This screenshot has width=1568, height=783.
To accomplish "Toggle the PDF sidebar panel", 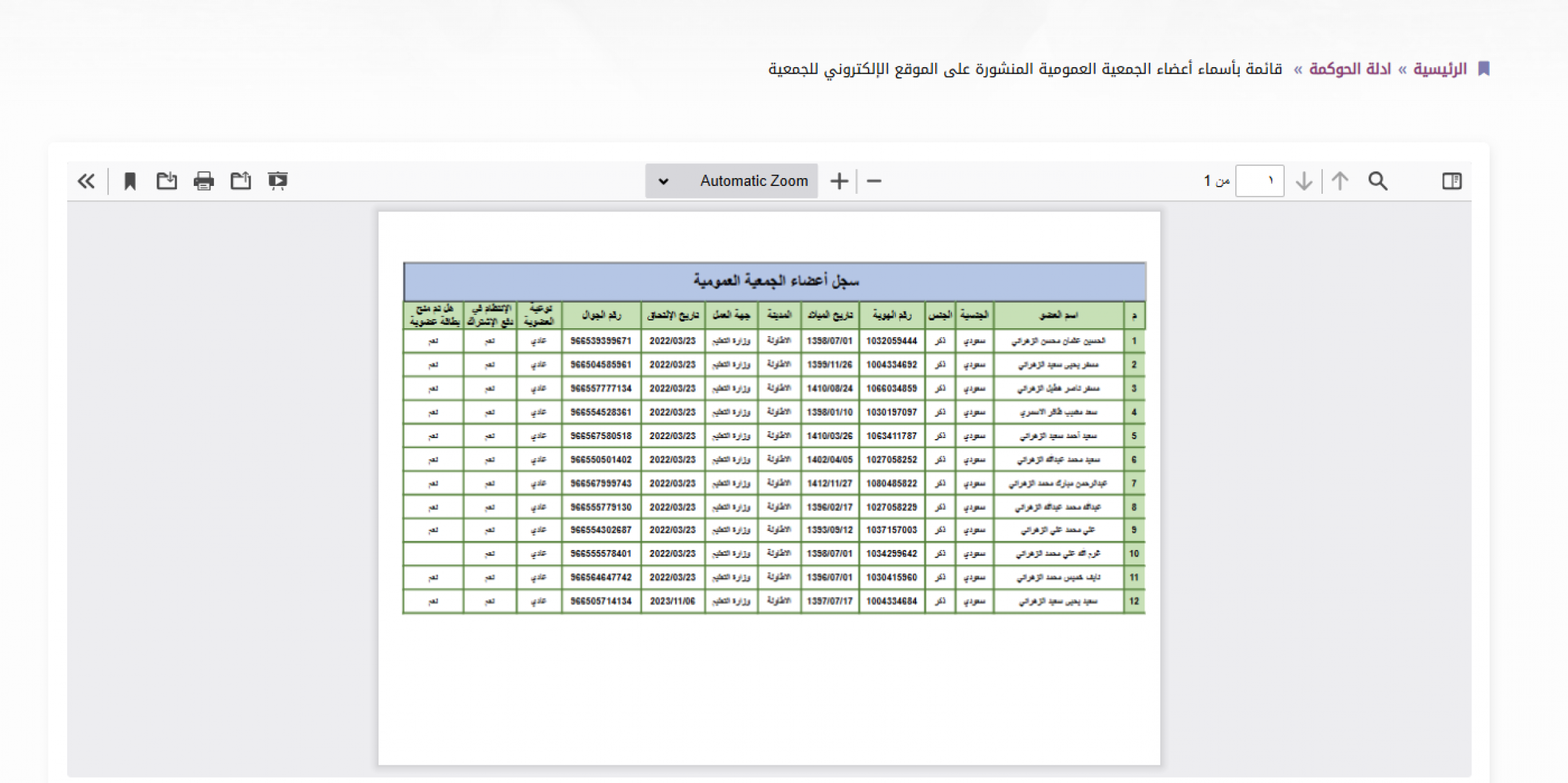I will coord(1451,181).
